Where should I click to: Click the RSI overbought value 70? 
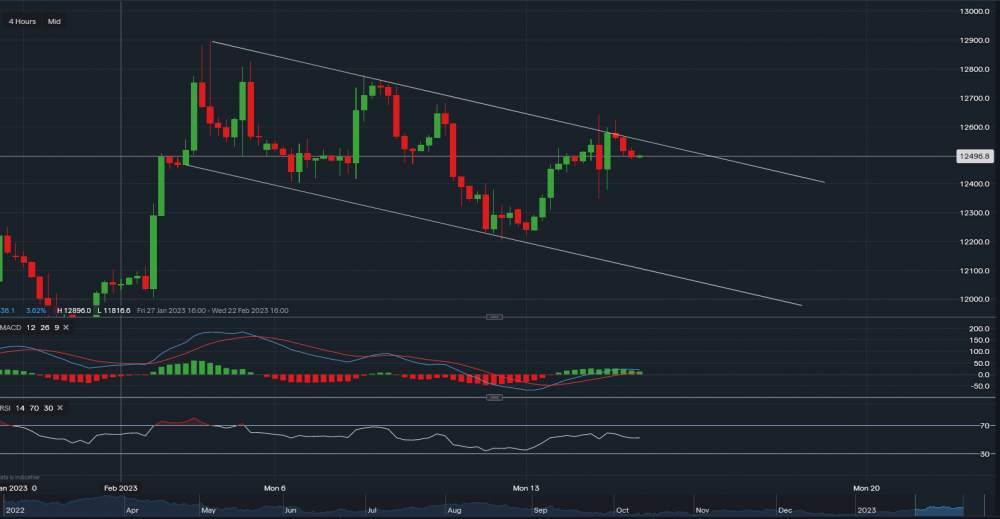click(x=34, y=408)
